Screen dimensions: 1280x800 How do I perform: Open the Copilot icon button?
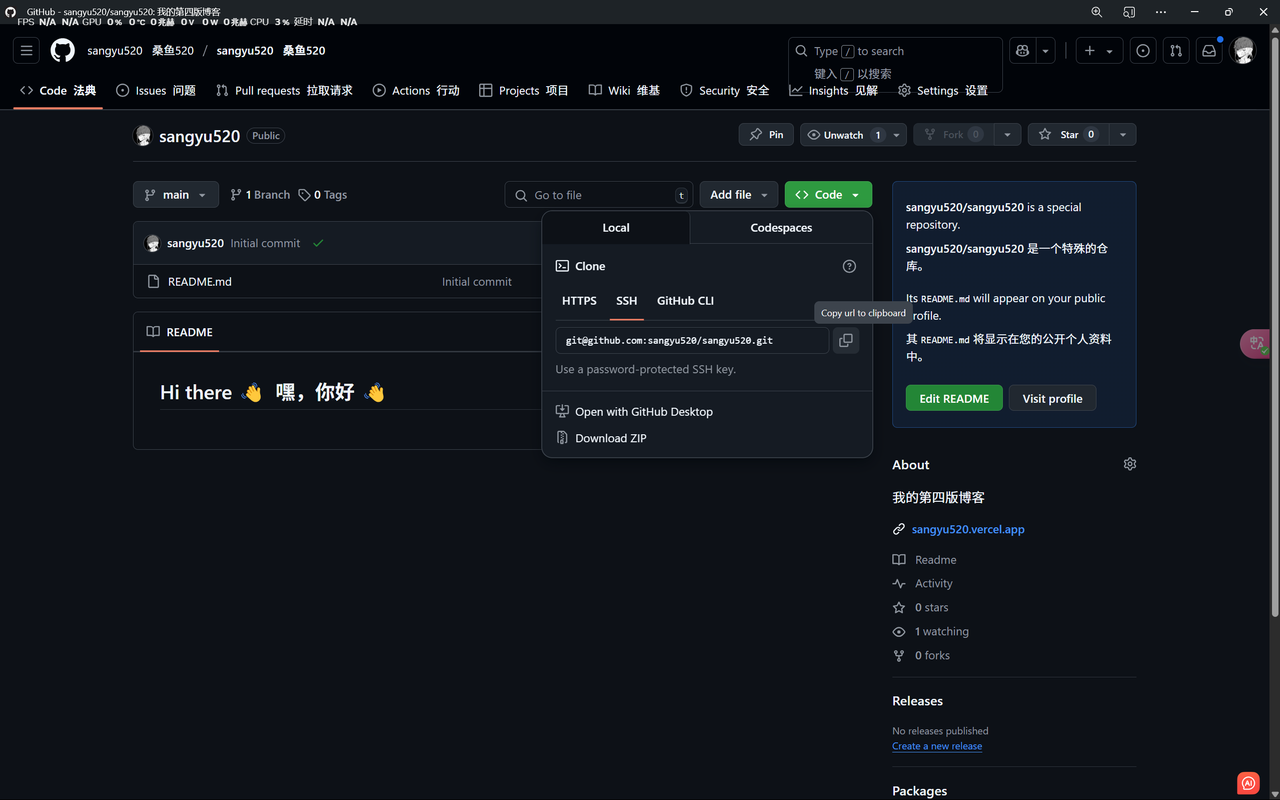1022,50
